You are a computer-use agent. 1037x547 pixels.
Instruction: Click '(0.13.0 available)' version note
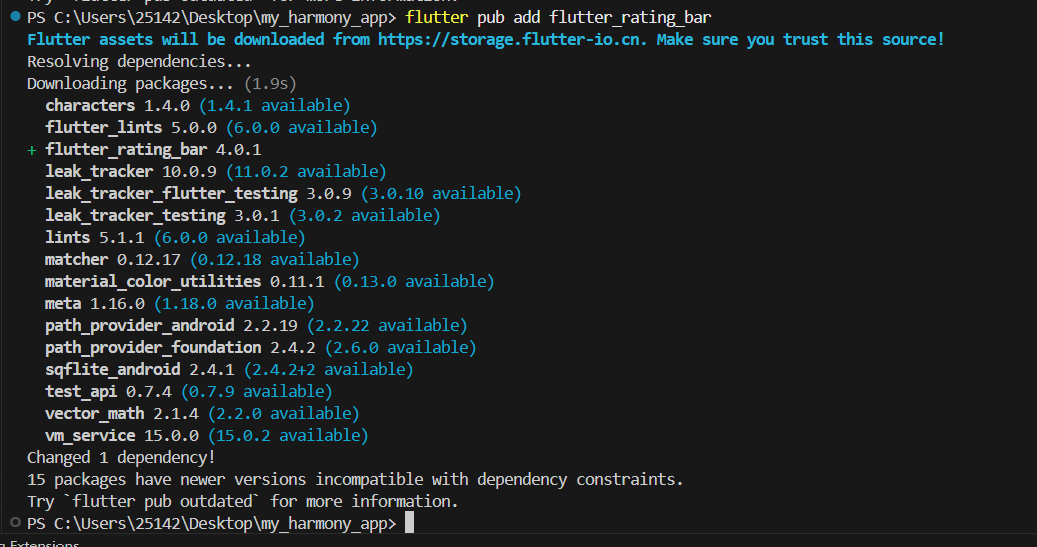(414, 282)
